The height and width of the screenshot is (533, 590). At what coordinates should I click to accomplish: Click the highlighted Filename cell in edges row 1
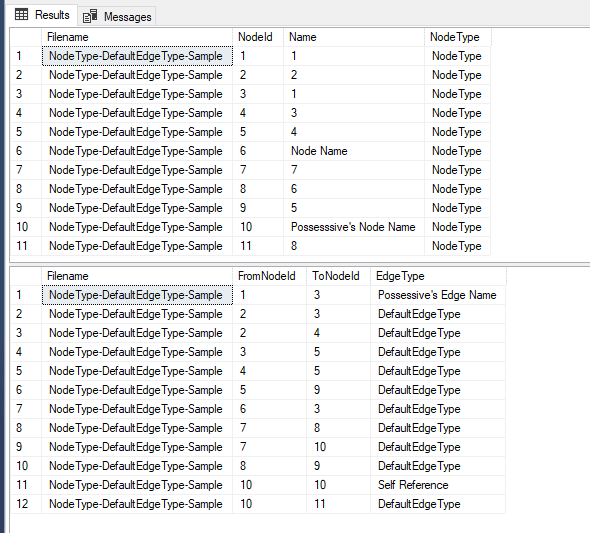click(137, 295)
